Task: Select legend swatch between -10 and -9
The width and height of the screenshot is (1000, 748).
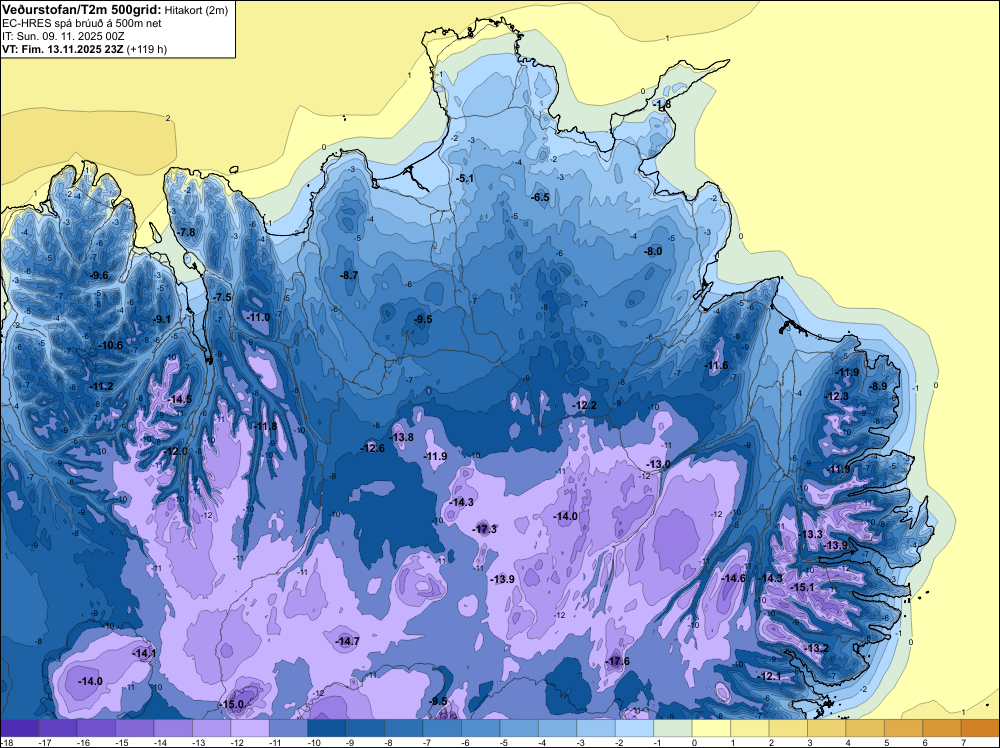Action: pos(327,728)
